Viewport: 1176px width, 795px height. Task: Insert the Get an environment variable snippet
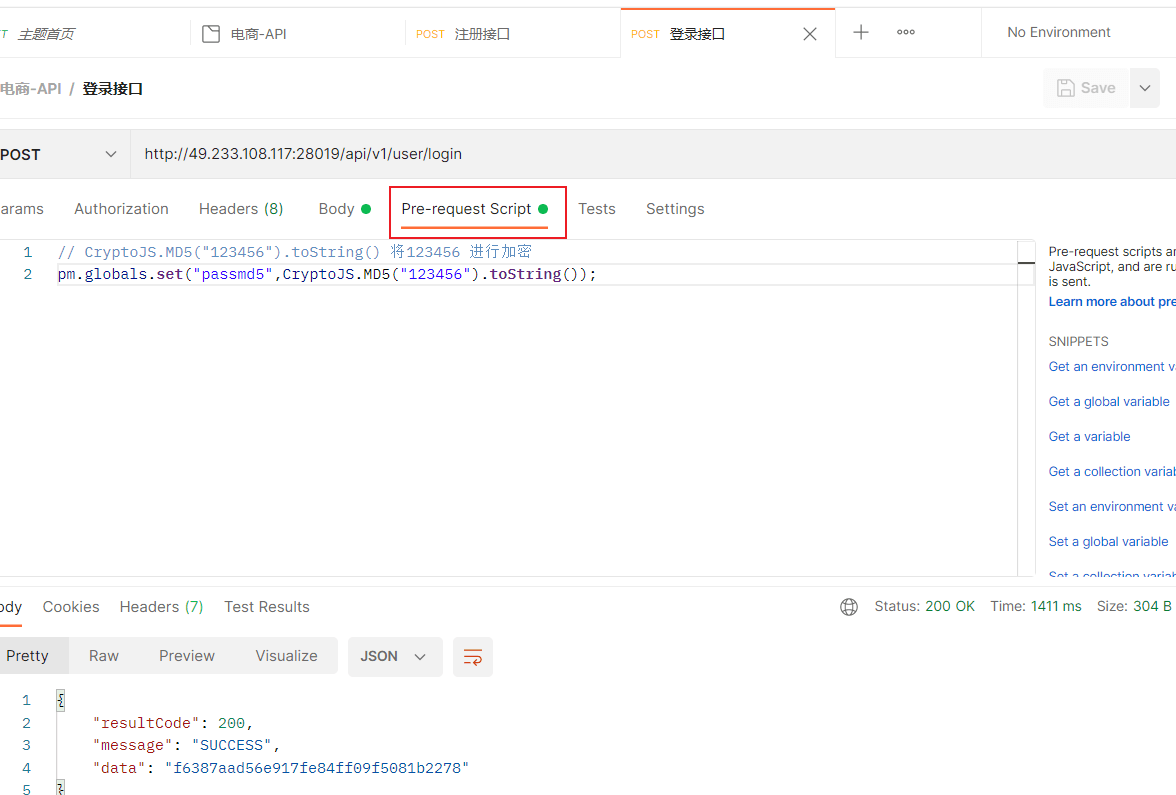[1112, 367]
